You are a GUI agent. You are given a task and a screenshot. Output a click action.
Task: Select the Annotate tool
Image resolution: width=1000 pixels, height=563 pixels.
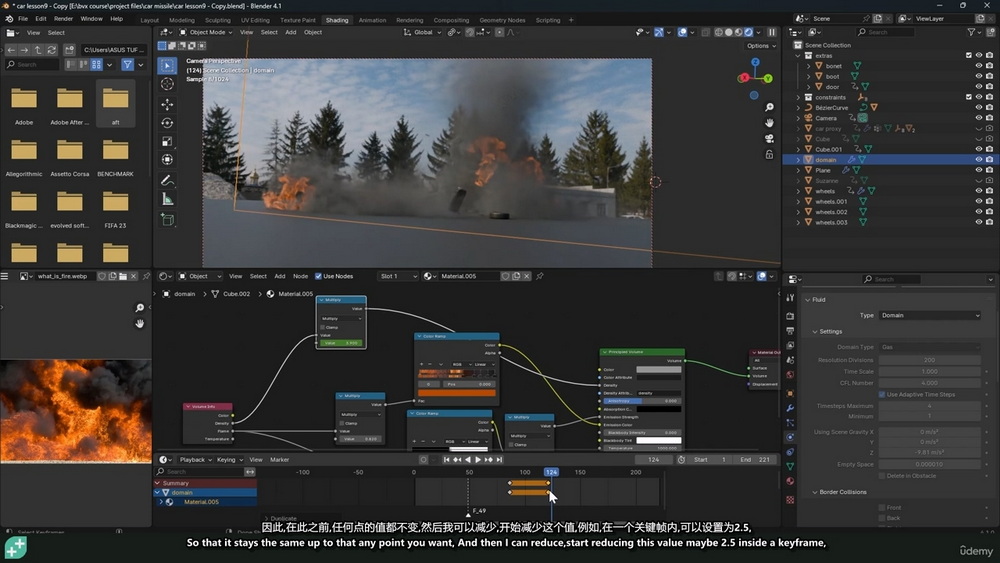tap(167, 181)
